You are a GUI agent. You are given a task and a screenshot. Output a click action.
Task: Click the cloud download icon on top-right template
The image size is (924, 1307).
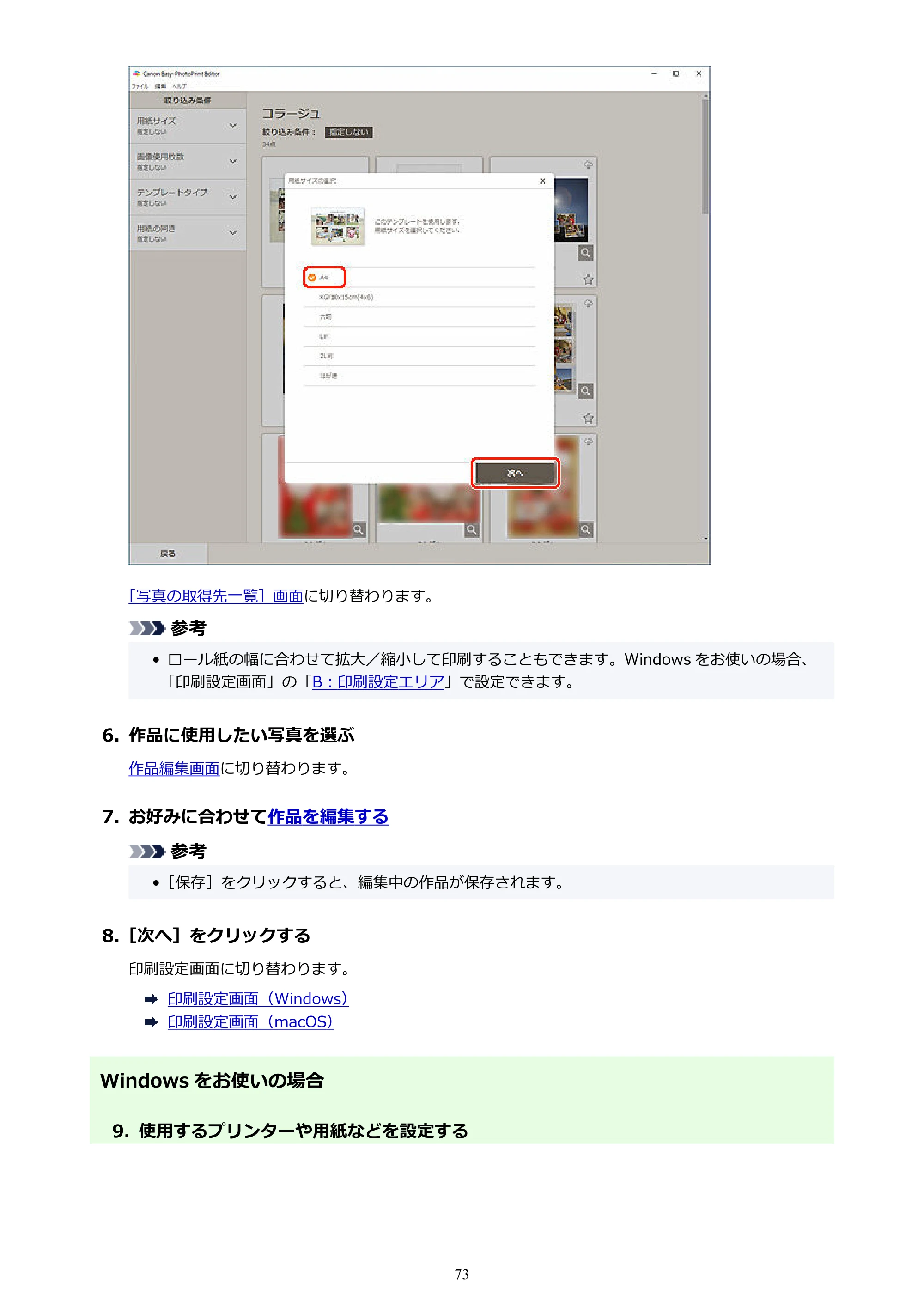coord(588,165)
